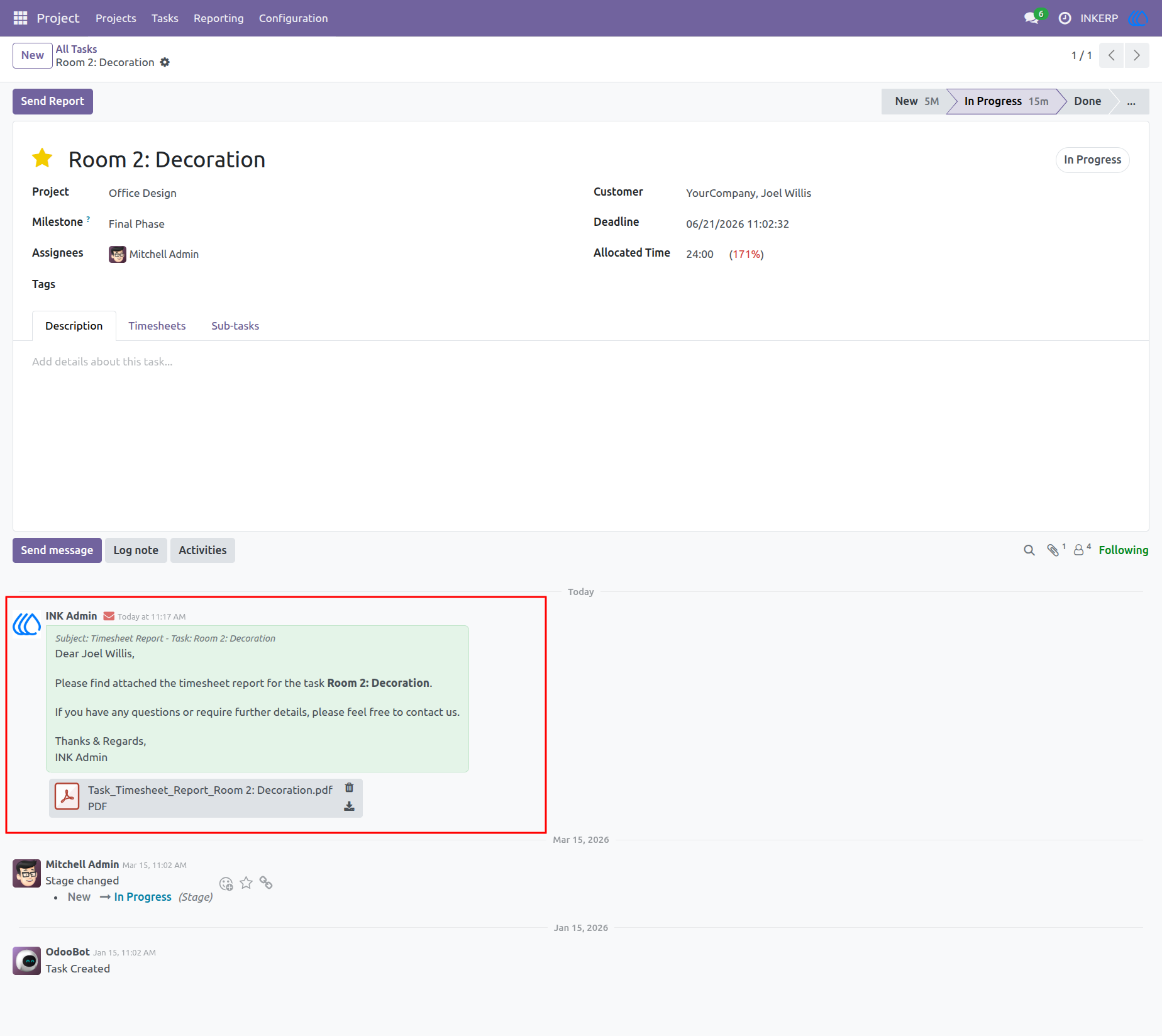Click the Log note button
This screenshot has width=1162, height=1036.
(136, 550)
